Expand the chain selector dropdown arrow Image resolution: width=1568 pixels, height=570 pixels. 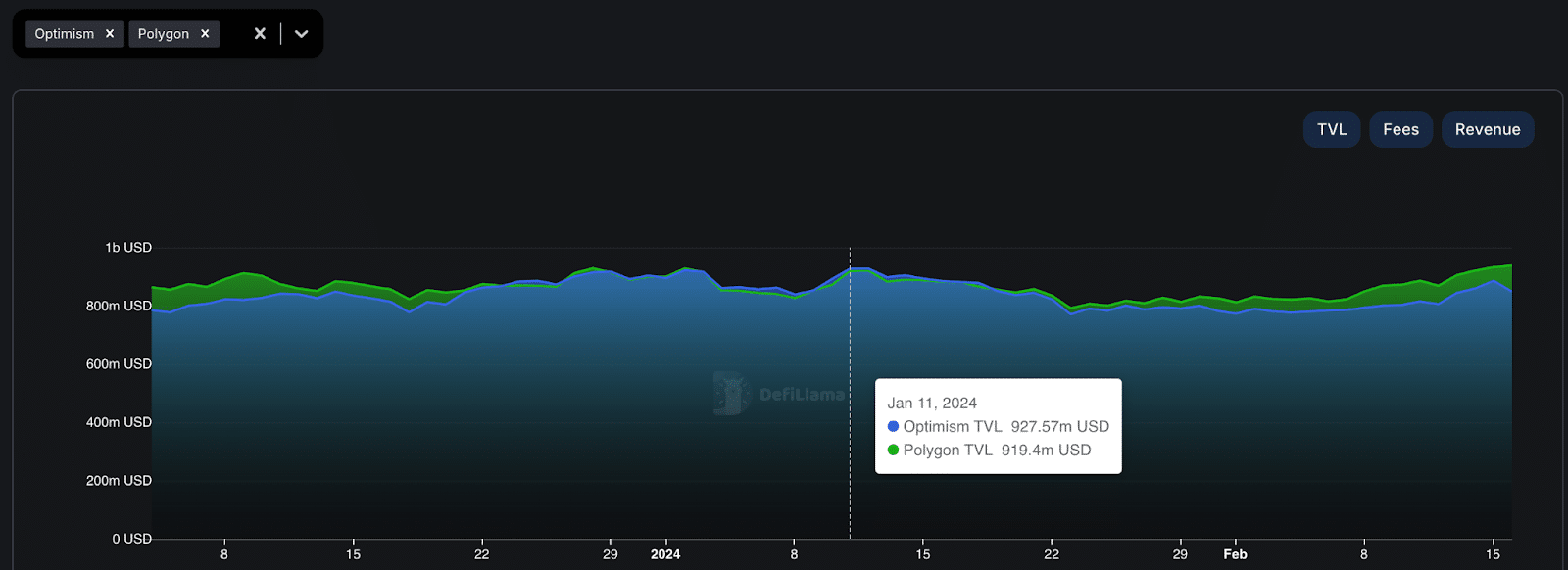click(301, 34)
